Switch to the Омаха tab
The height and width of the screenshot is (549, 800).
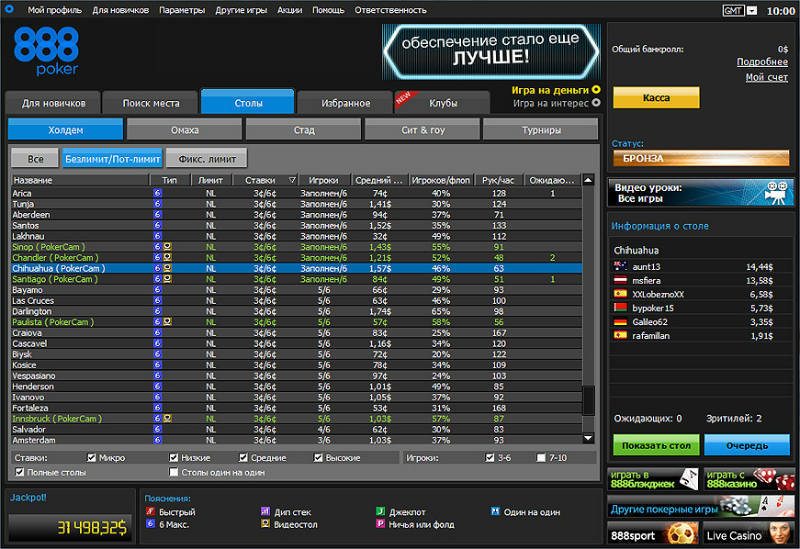coord(184,130)
